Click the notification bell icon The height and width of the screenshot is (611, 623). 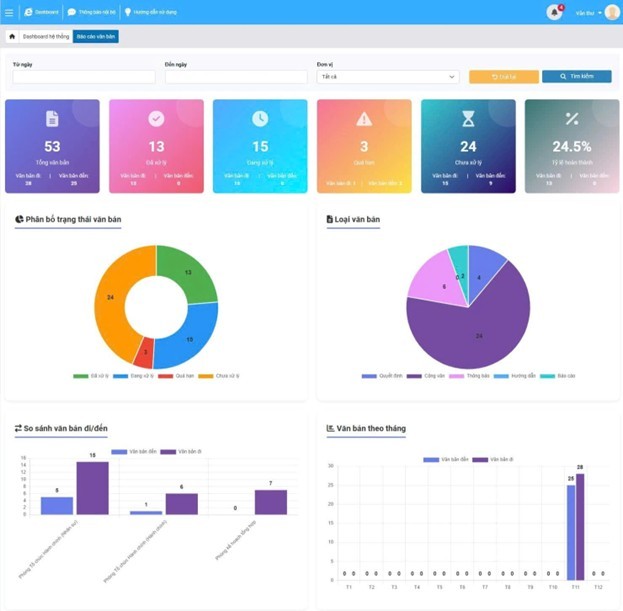click(554, 12)
